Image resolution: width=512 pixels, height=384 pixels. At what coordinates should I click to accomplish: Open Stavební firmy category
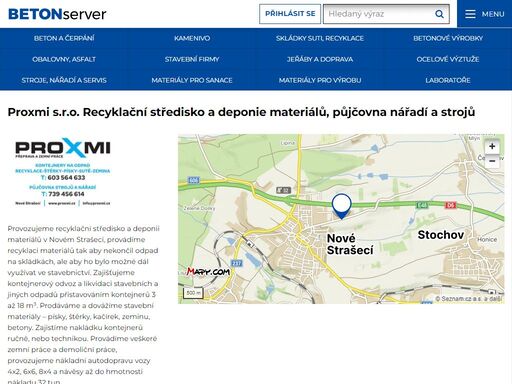coord(192,59)
